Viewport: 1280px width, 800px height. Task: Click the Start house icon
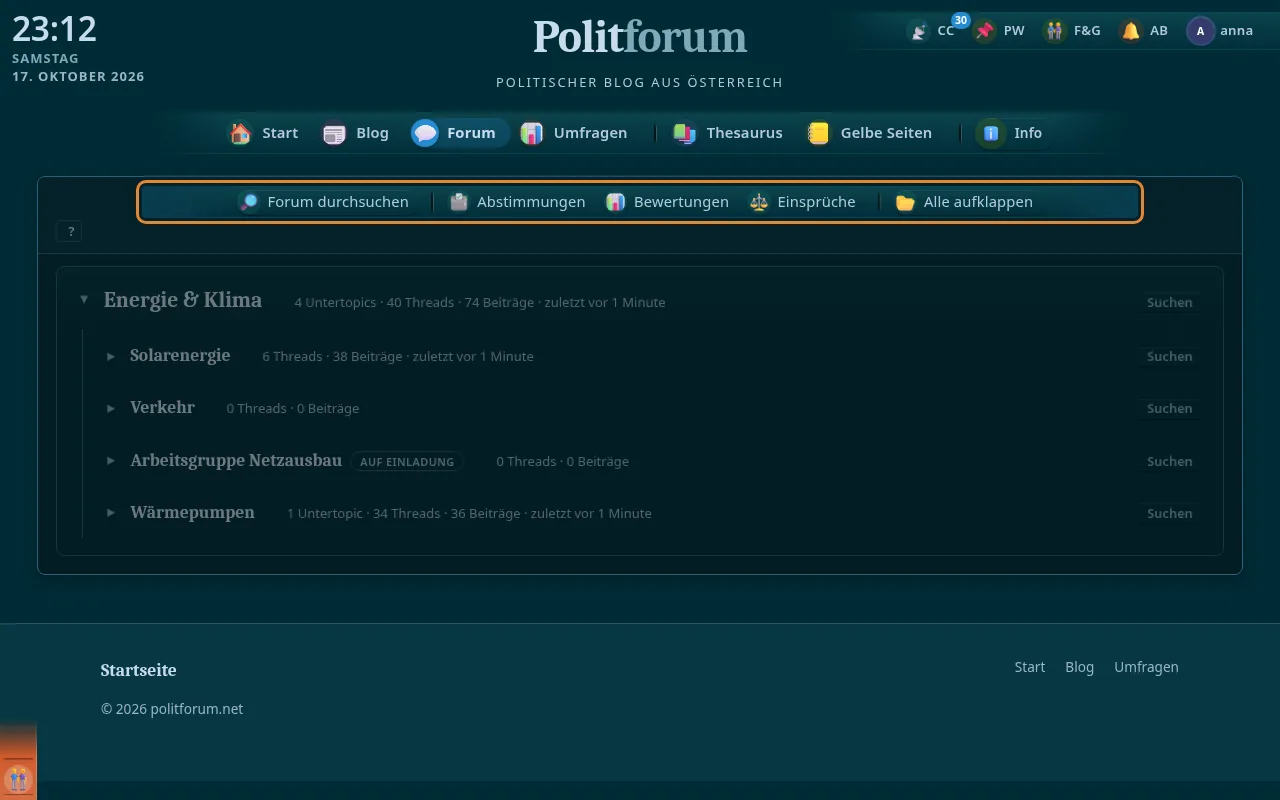[240, 133]
